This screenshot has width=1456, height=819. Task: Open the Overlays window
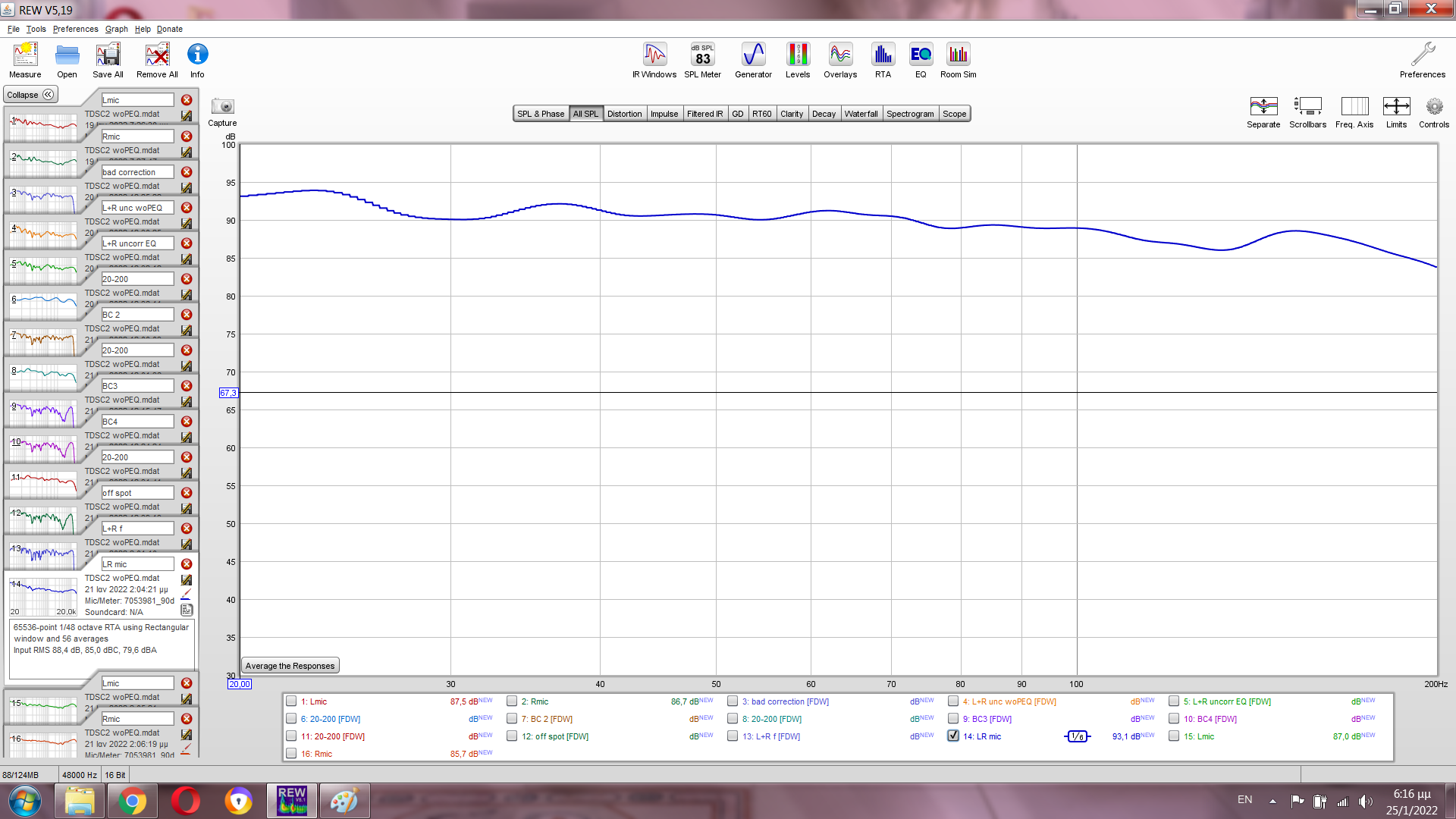pos(840,60)
